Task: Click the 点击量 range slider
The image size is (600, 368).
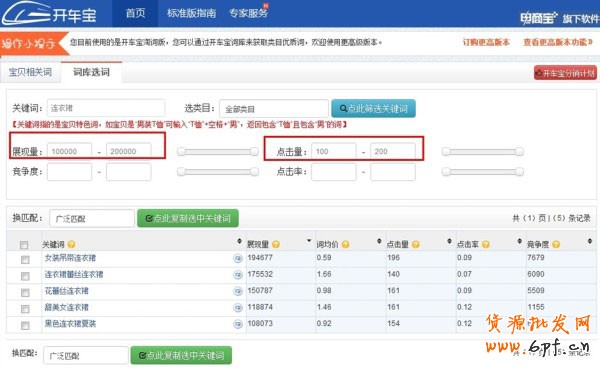Action: [483, 152]
